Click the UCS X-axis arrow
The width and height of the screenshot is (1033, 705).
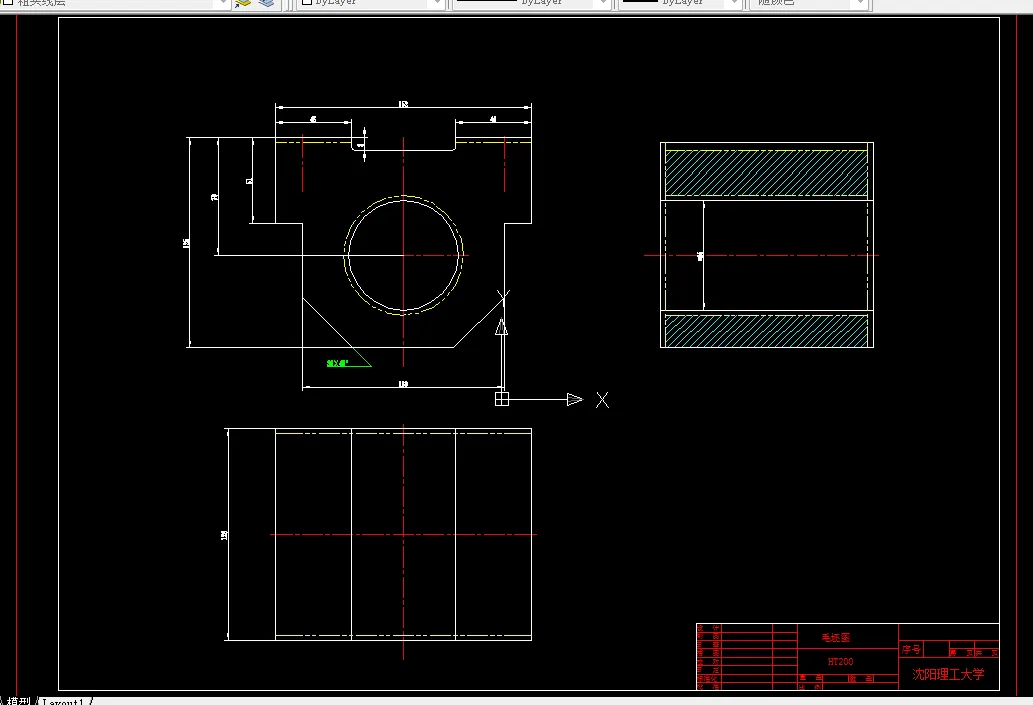pyautogui.click(x=574, y=399)
